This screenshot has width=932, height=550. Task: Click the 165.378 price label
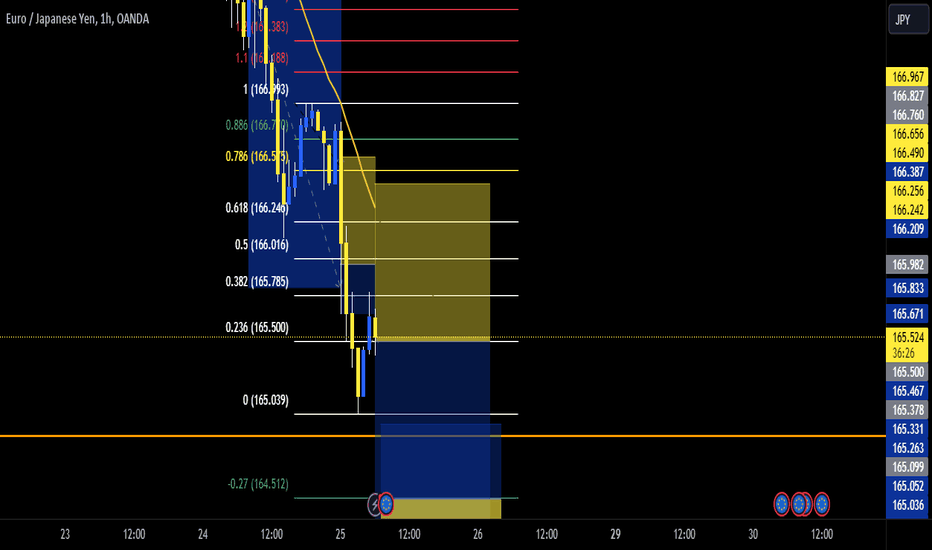pos(908,410)
